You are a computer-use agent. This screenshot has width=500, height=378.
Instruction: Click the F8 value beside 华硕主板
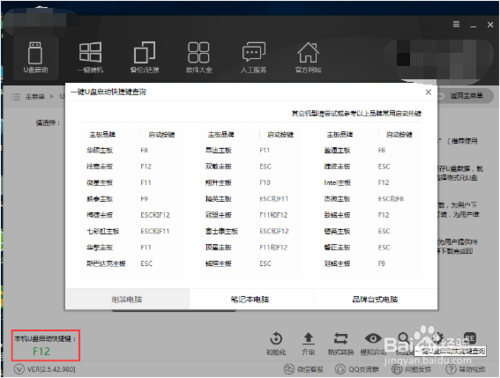pyautogui.click(x=144, y=150)
